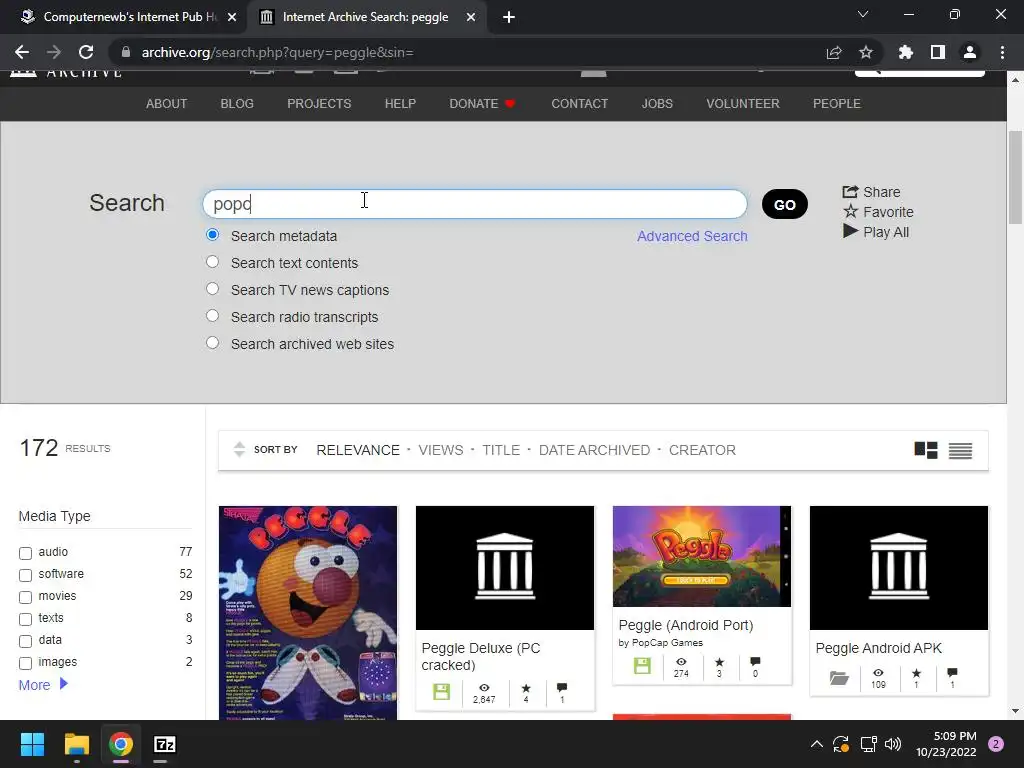The image size is (1024, 768).
Task: Switch to list view icon
Action: [960, 450]
